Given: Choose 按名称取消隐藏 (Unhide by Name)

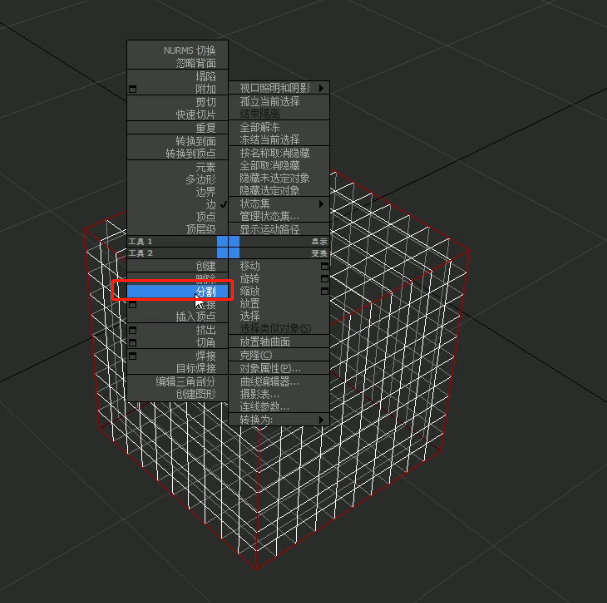Looking at the screenshot, I should (275, 153).
